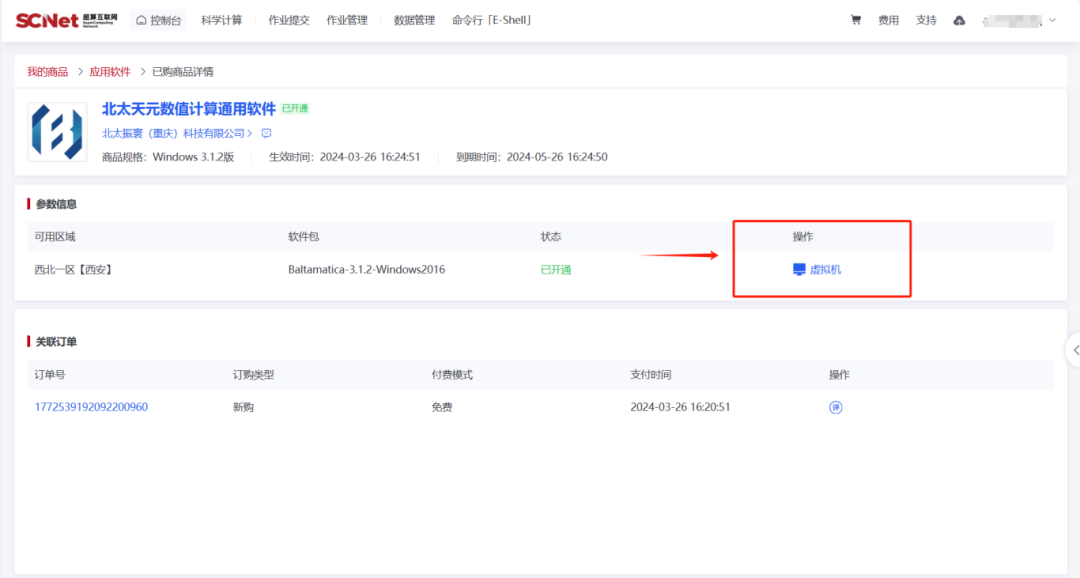Screen dimensions: 1080x578
Task: Launch 命令行 E-Shell from navigation
Action: tap(491, 20)
